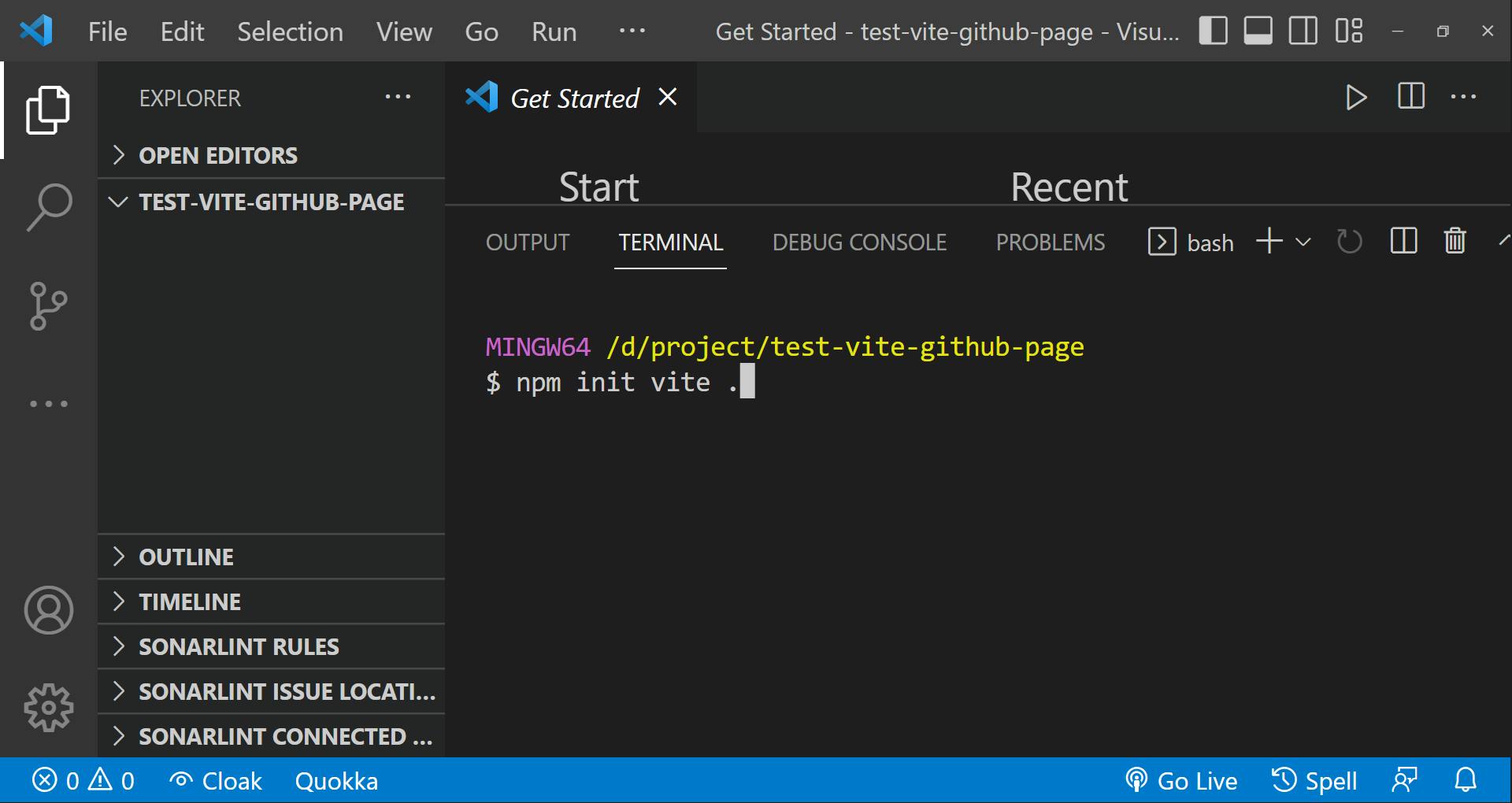The image size is (1512, 803).
Task: Click the VS Code logo in title bar
Action: (36, 31)
